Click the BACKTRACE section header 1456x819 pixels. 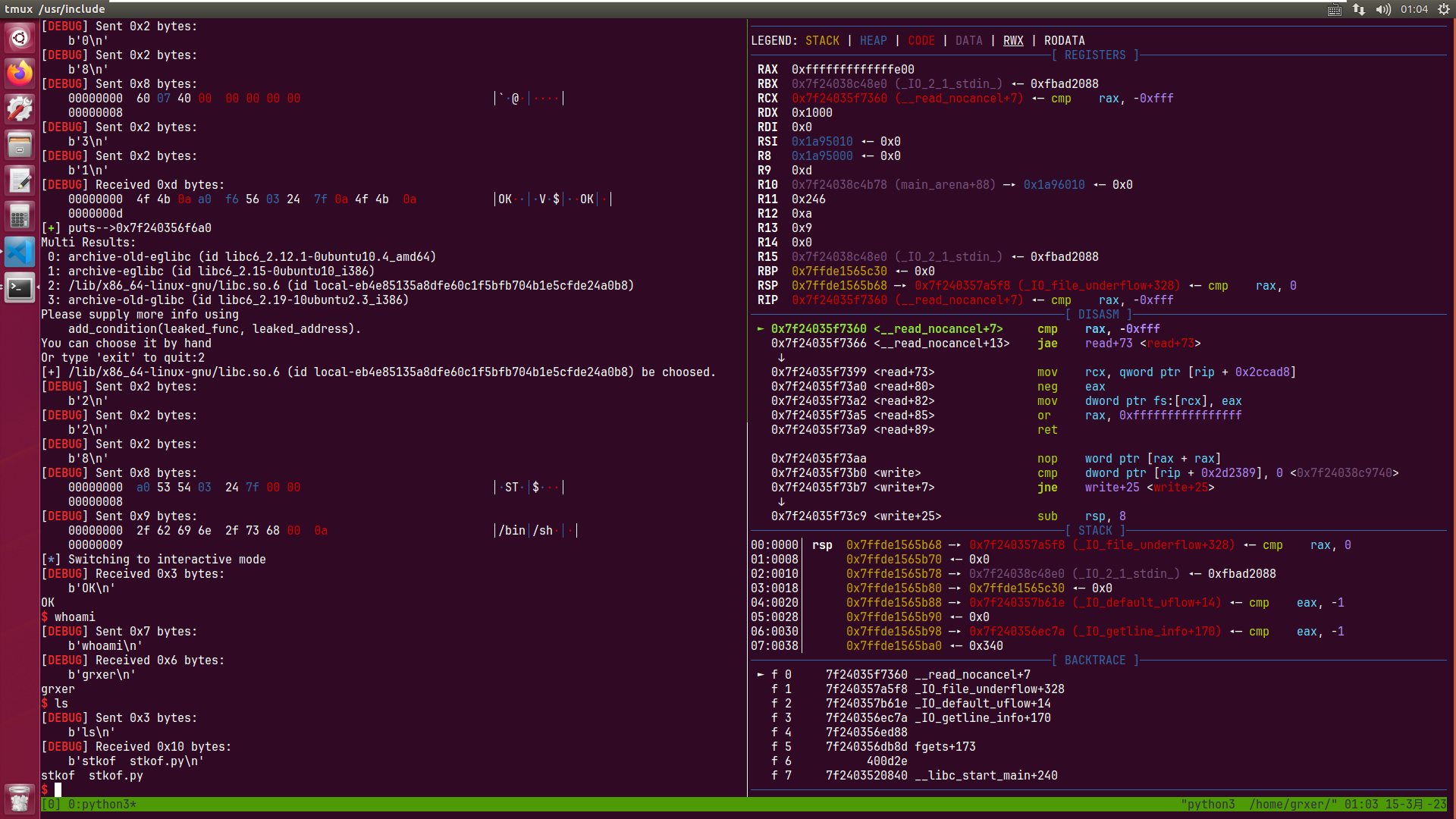click(1095, 660)
